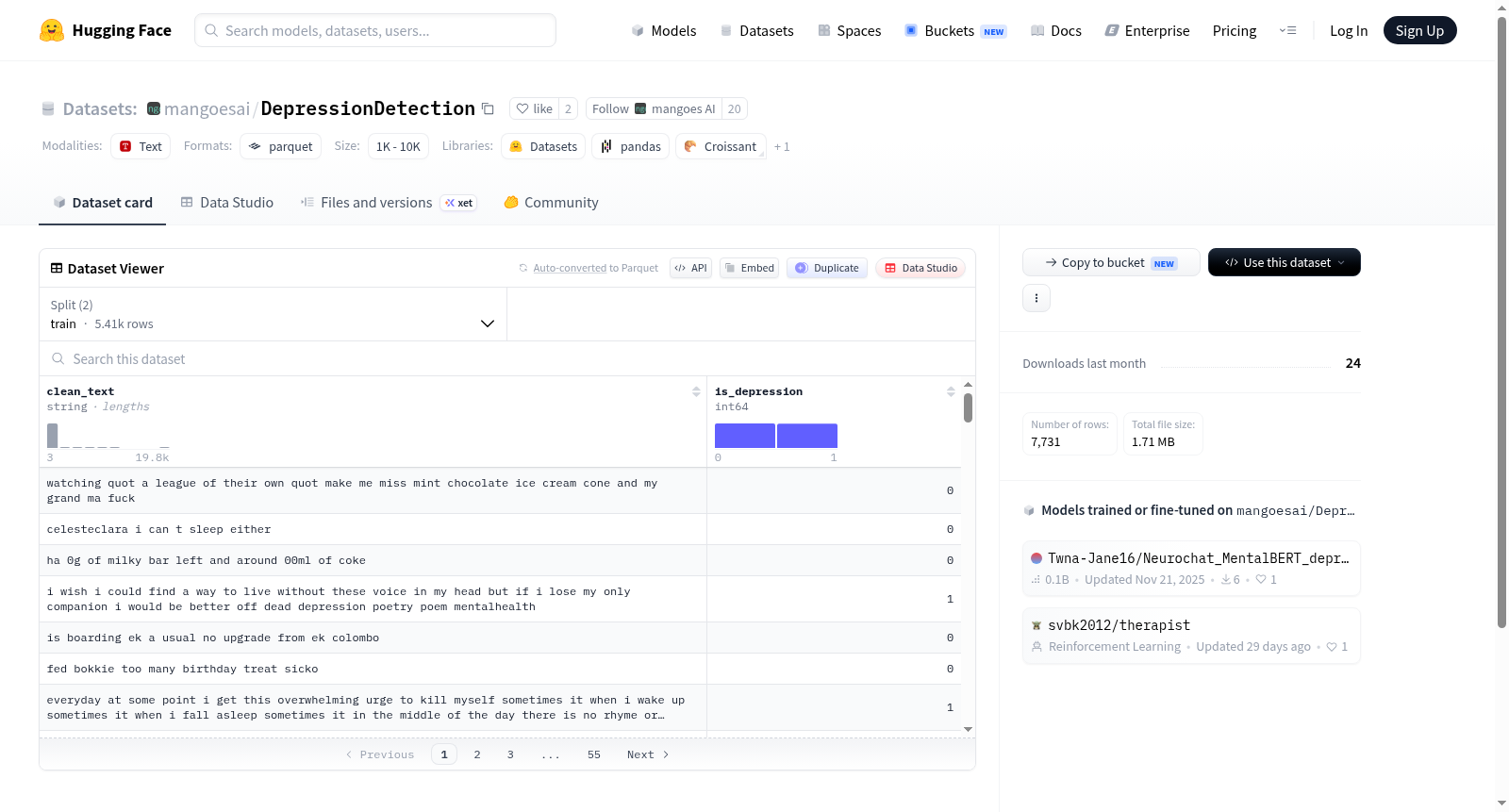The image size is (1509, 812).
Task: Open the Buckets page
Action: tap(955, 30)
